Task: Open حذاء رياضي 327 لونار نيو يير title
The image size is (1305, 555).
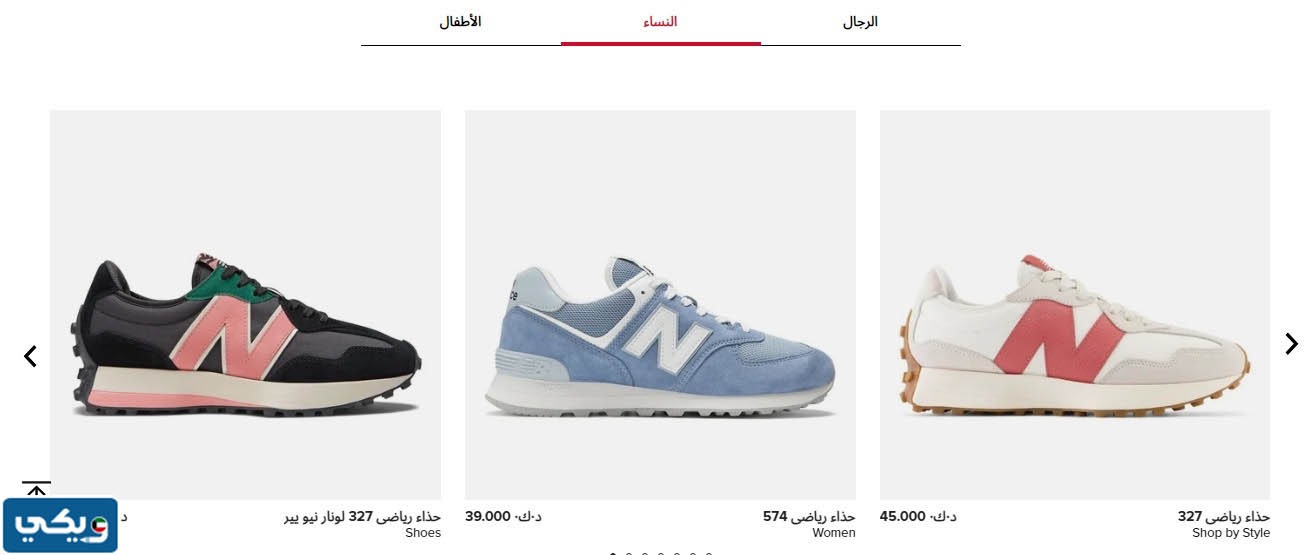Action: 362,517
